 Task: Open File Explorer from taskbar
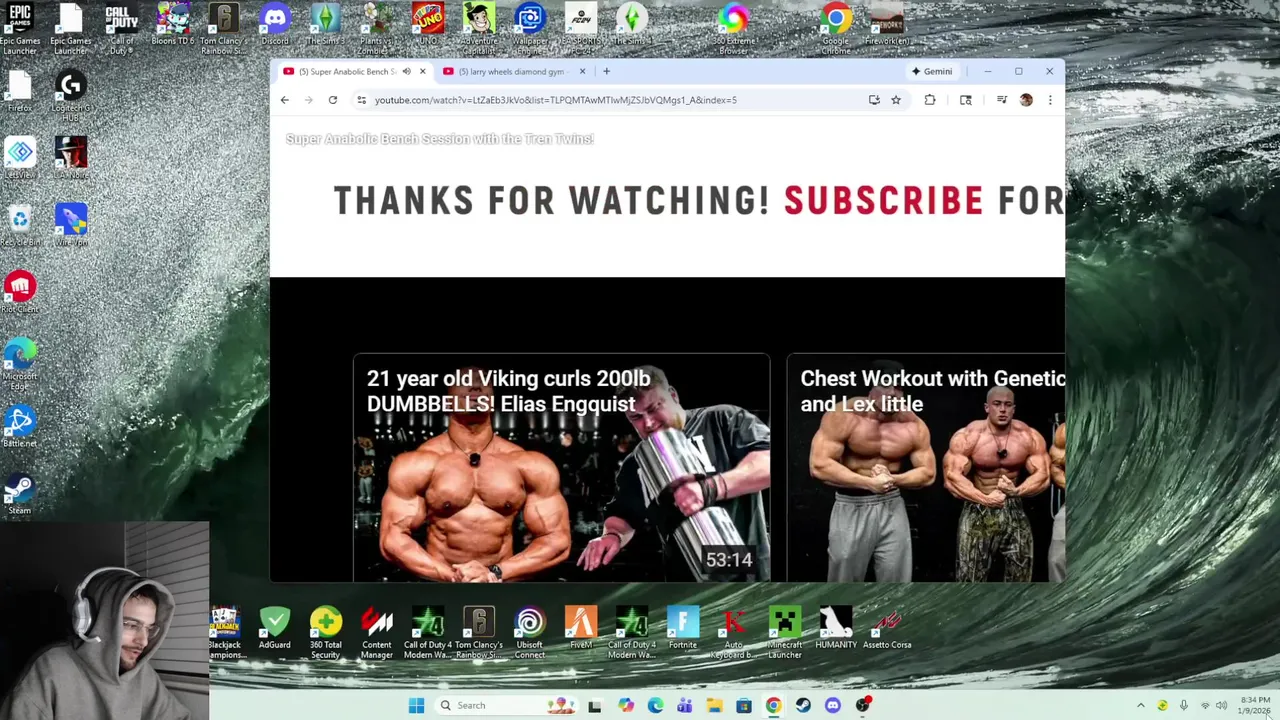(714, 705)
